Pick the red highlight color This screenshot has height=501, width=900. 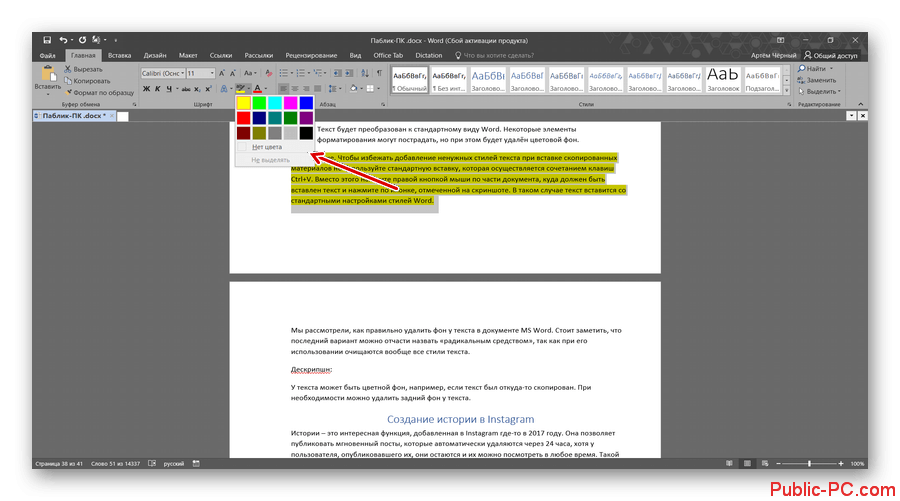pos(244,118)
